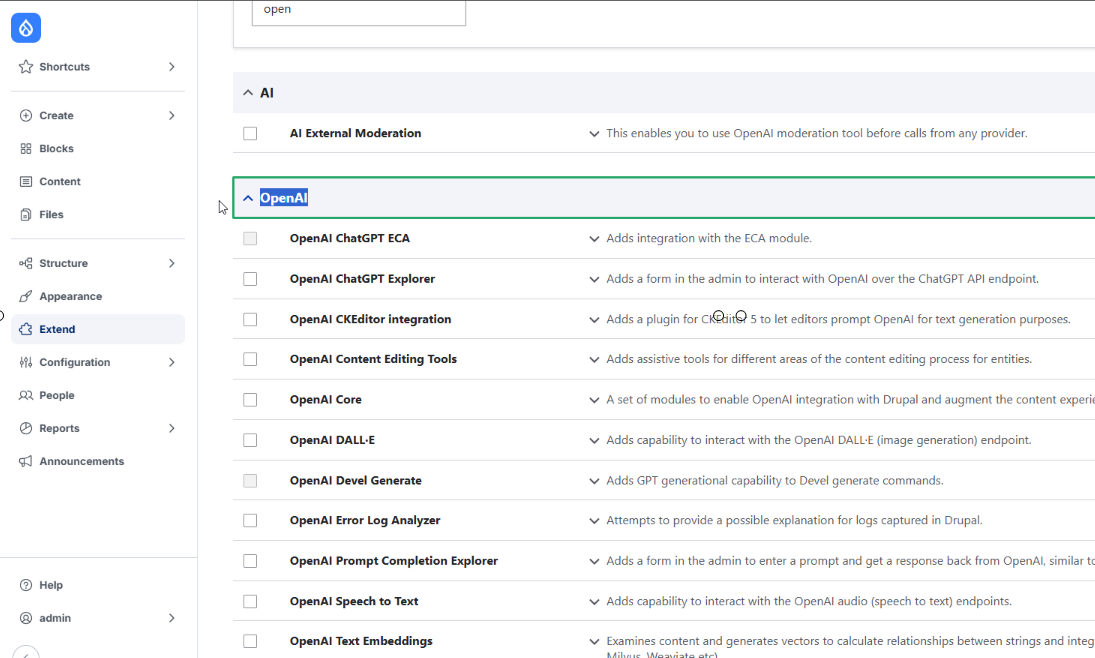
Task: Select the OpenAI DALL·E checkbox
Action: tap(250, 440)
